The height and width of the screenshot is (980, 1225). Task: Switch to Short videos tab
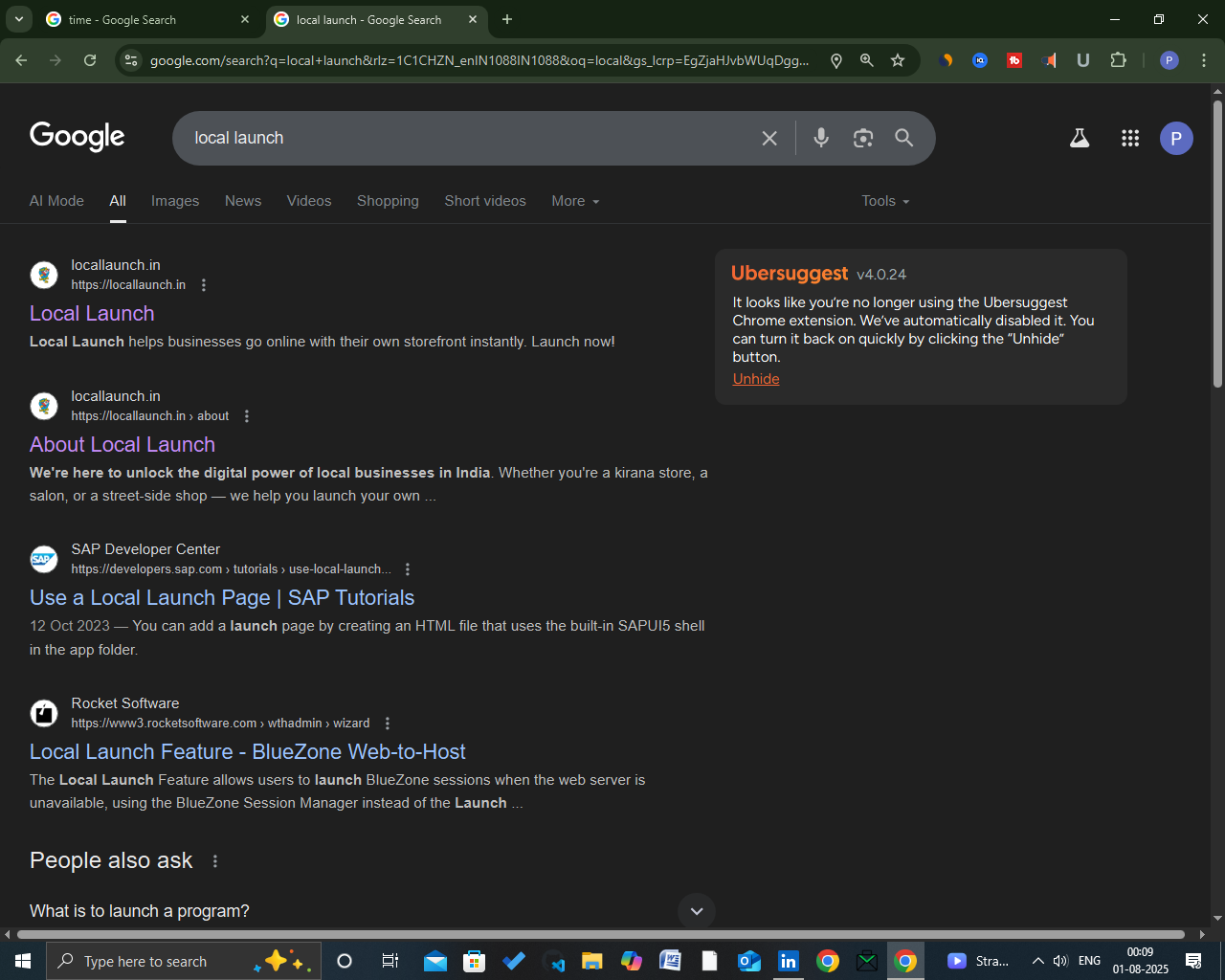pos(485,201)
